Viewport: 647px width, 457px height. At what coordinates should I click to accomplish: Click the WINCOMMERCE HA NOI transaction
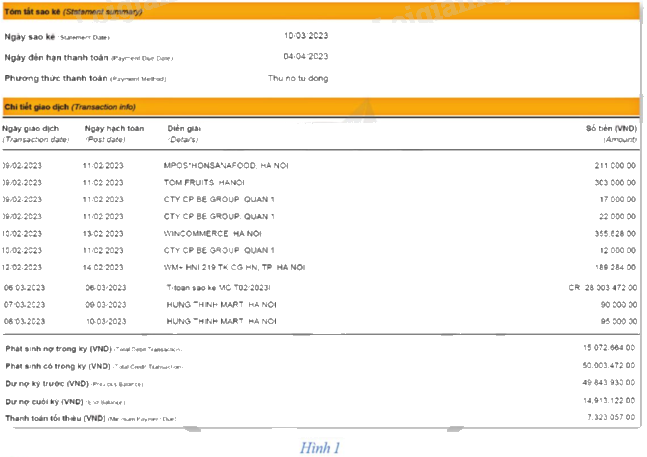click(219, 233)
